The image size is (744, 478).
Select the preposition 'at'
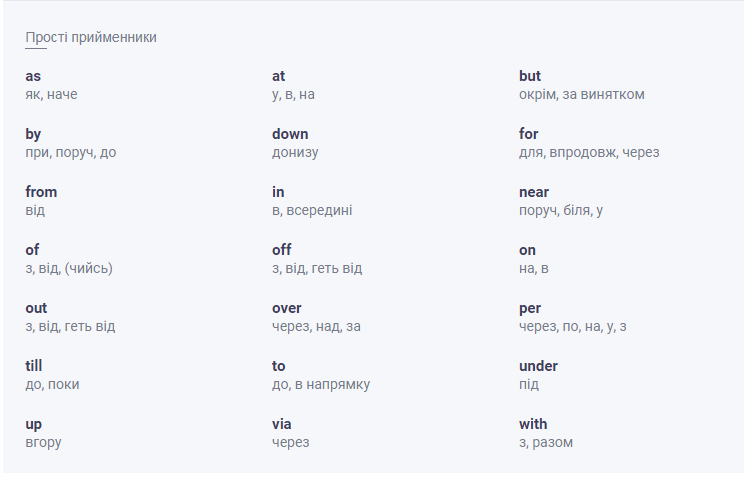(279, 76)
